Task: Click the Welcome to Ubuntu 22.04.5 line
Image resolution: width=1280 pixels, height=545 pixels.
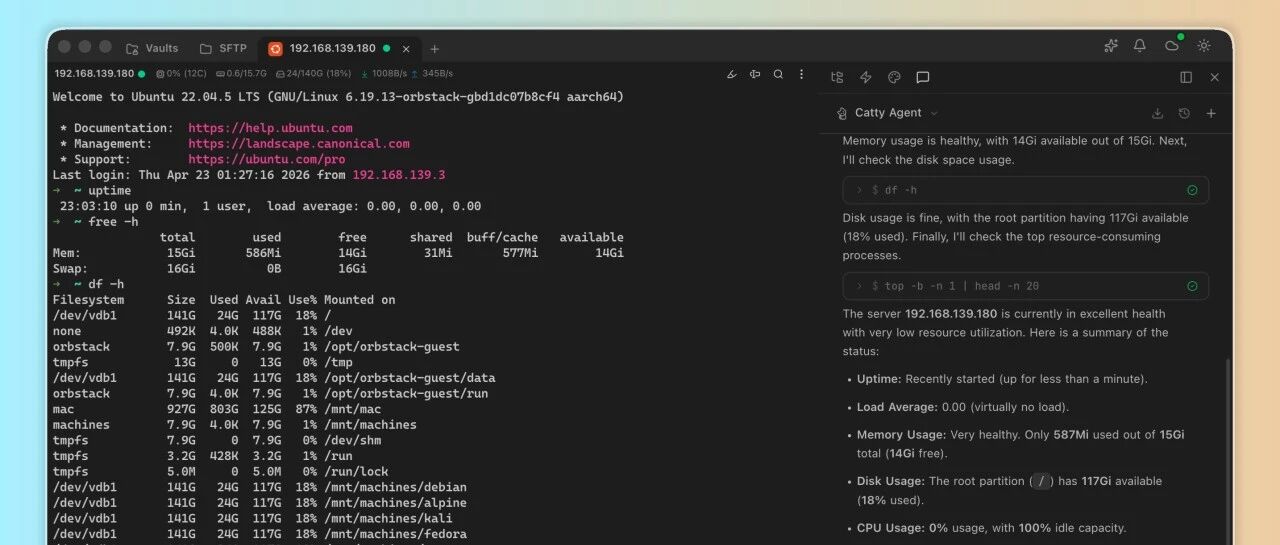Action: (338, 97)
